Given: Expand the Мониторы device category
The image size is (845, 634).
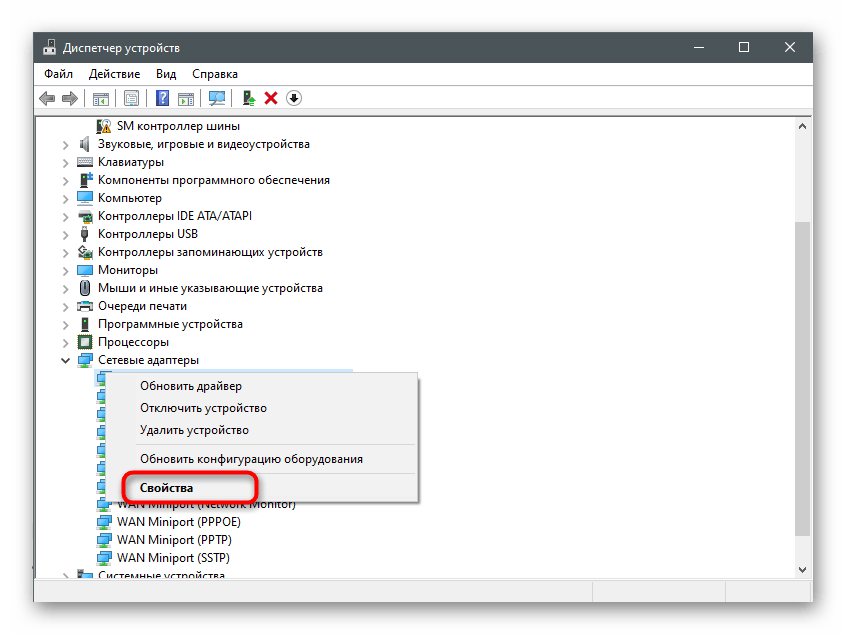Looking at the screenshot, I should coord(66,270).
